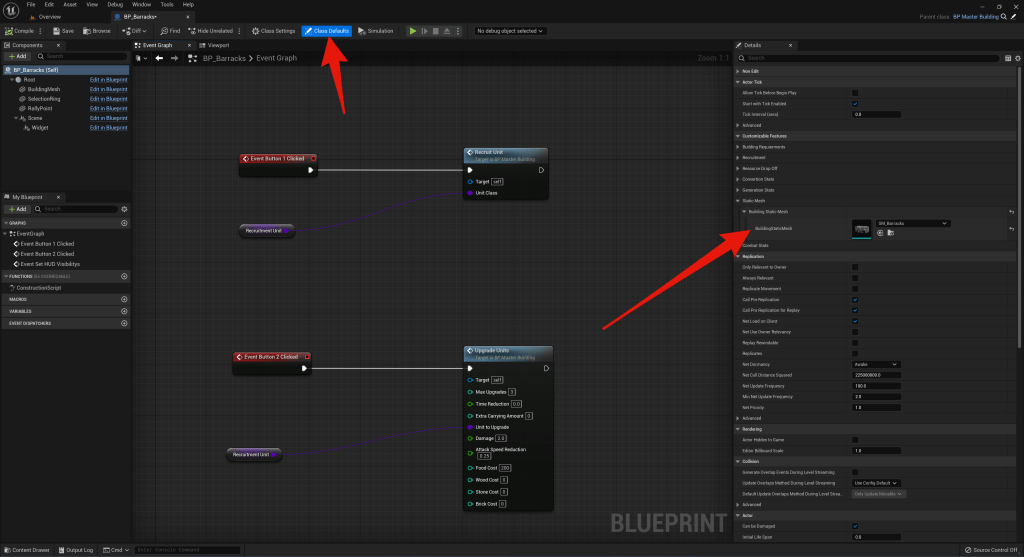Image resolution: width=1024 pixels, height=557 pixels.
Task: Save the blueprint with the Save icon
Action: tap(63, 31)
